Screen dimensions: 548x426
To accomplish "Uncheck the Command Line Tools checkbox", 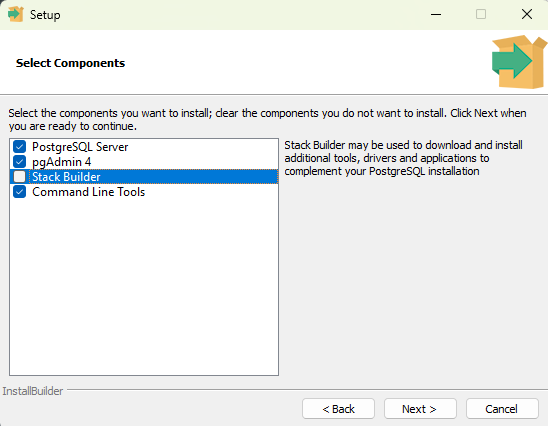I will coord(20,192).
